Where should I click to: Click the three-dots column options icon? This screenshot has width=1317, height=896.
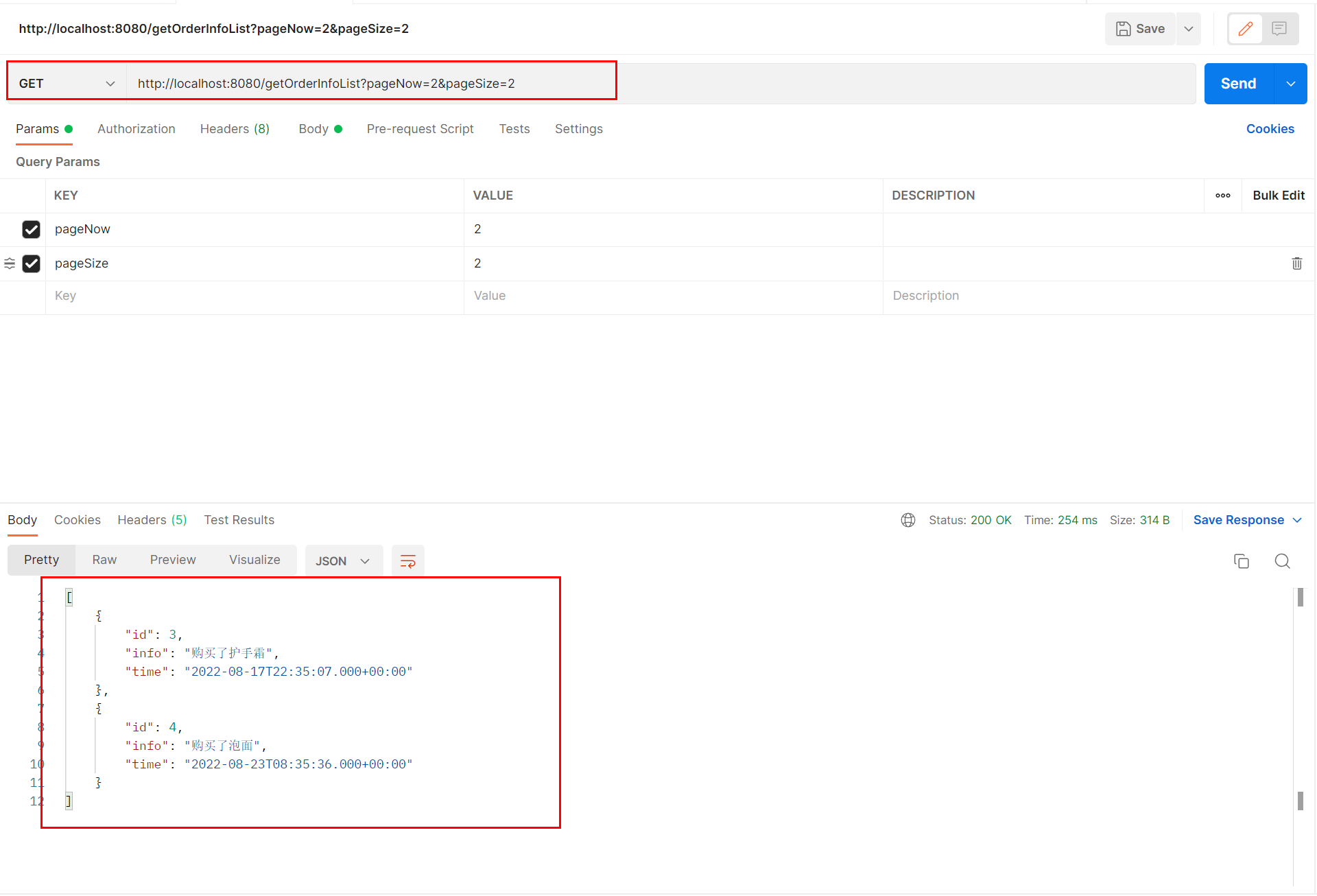[1222, 196]
